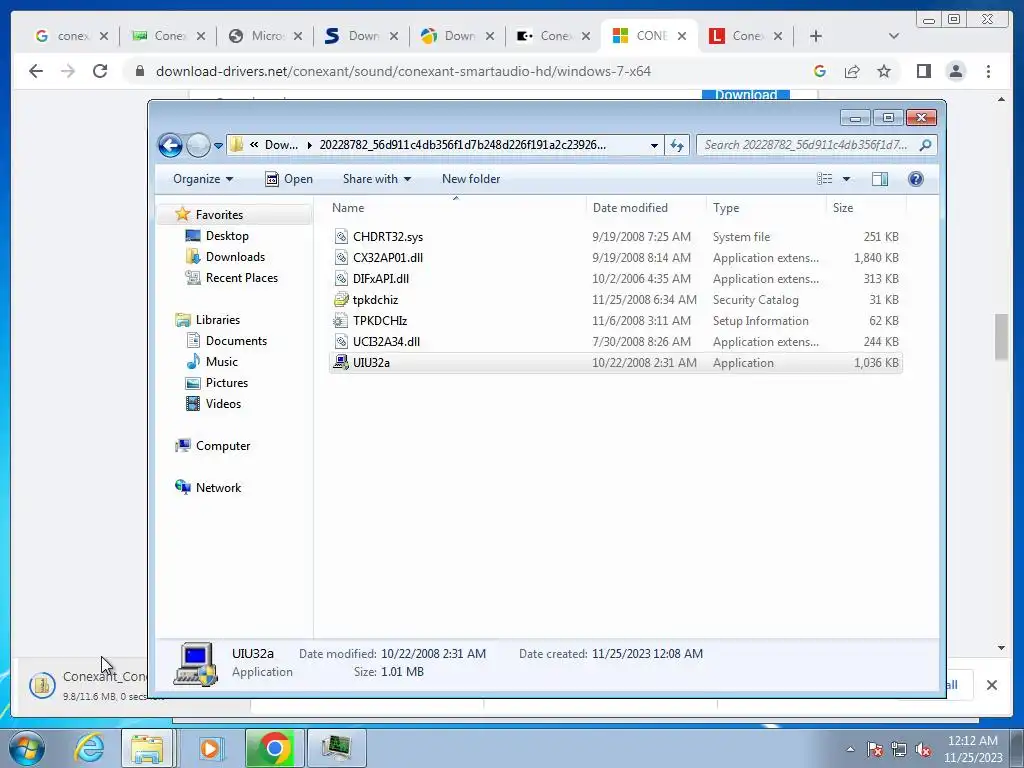Open Recent Places in navigation pane
This screenshot has width=1024, height=768.
click(242, 278)
